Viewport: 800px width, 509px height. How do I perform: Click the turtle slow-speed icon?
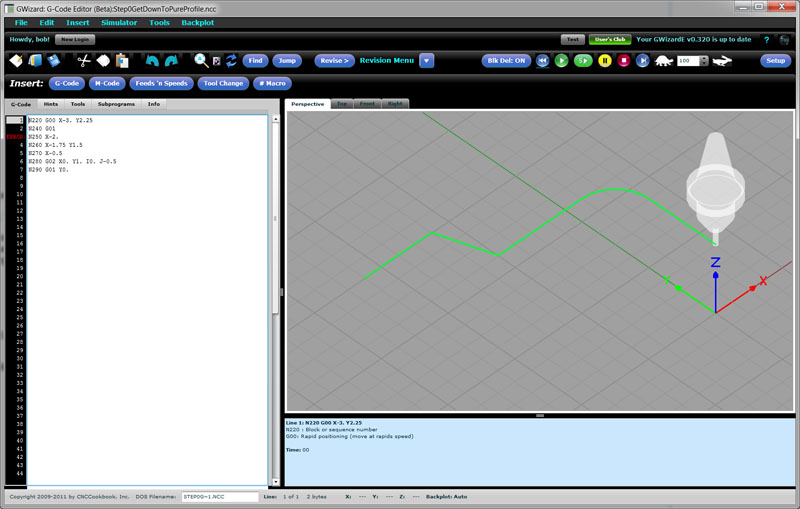pos(663,61)
